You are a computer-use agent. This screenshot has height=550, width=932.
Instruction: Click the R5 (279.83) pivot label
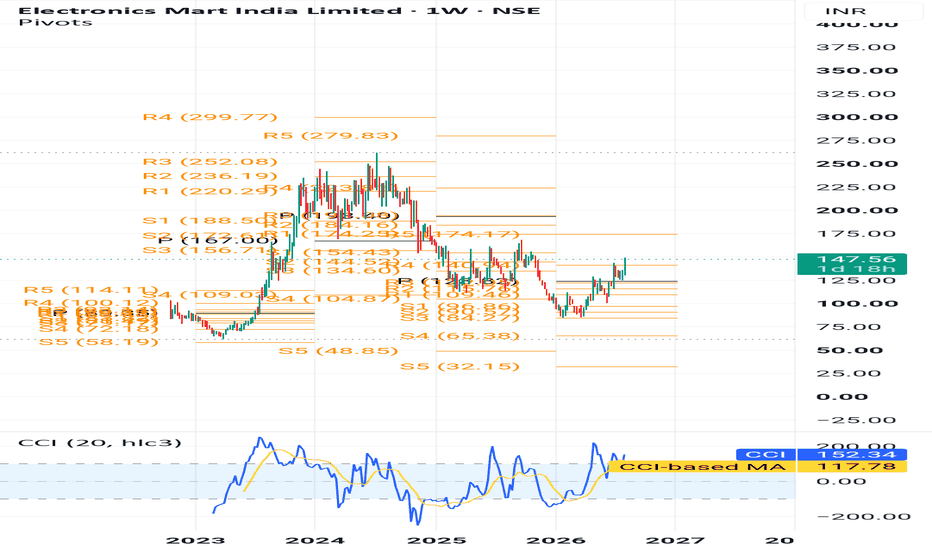tap(331, 136)
